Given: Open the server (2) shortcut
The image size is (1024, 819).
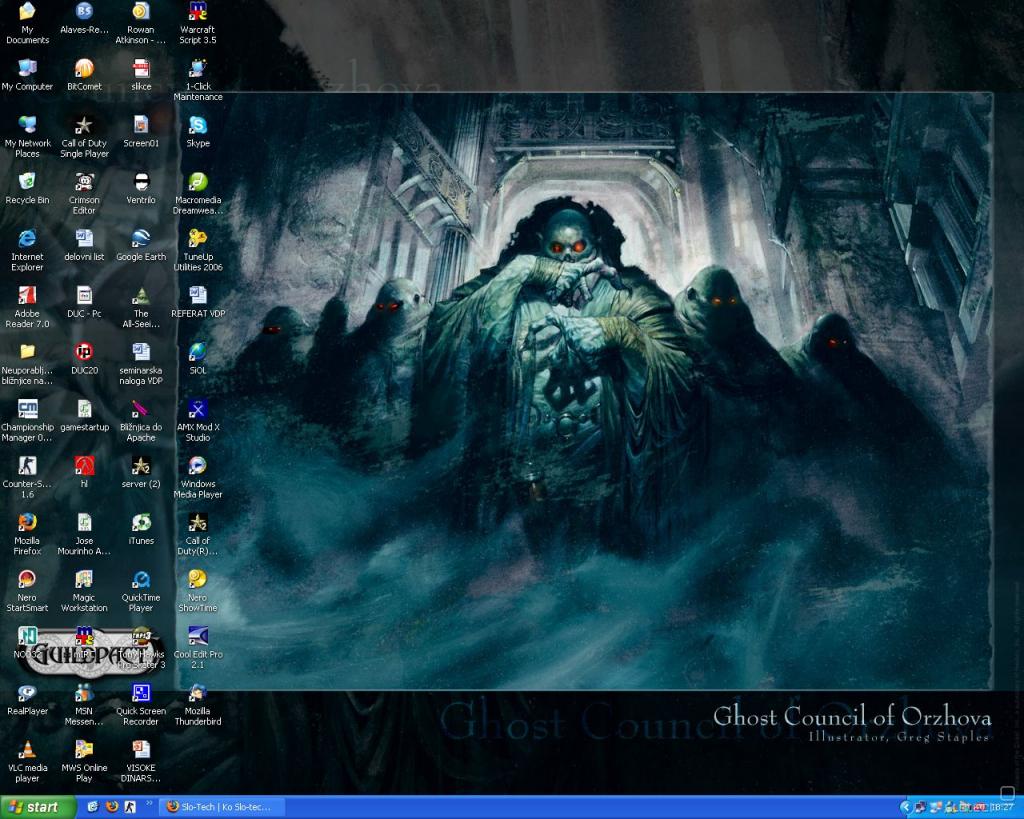Looking at the screenshot, I should coord(141,472).
